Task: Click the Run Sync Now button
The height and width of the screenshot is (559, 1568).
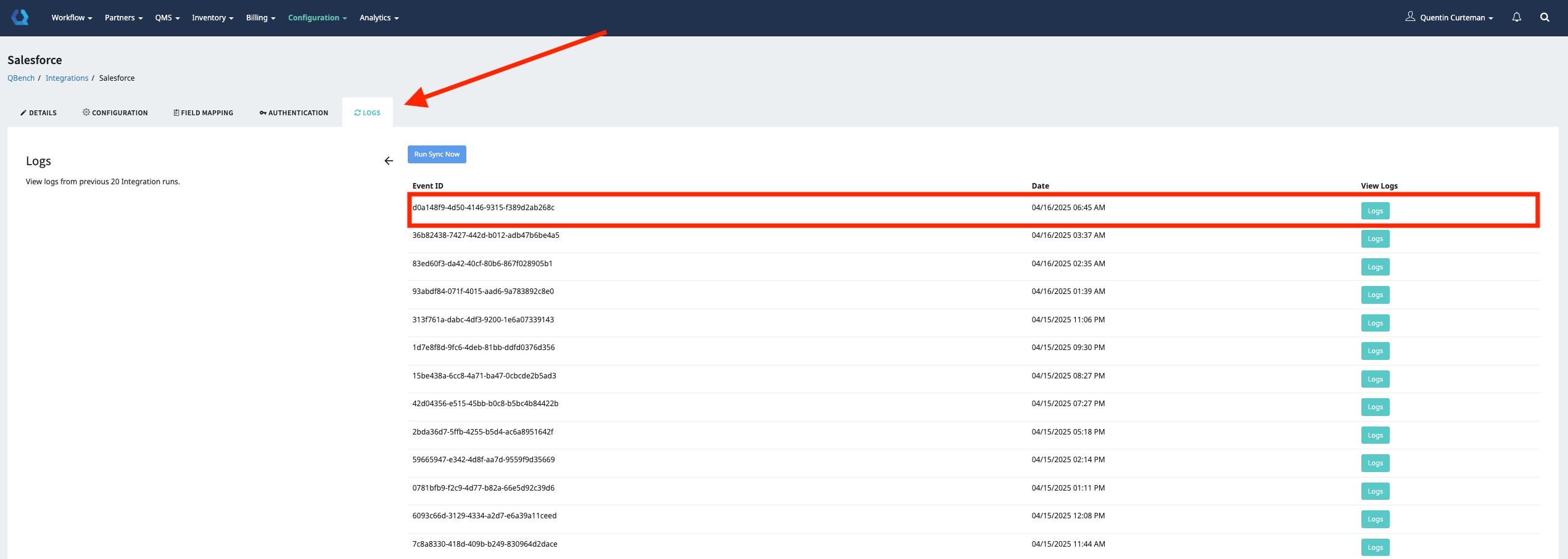Action: [437, 154]
